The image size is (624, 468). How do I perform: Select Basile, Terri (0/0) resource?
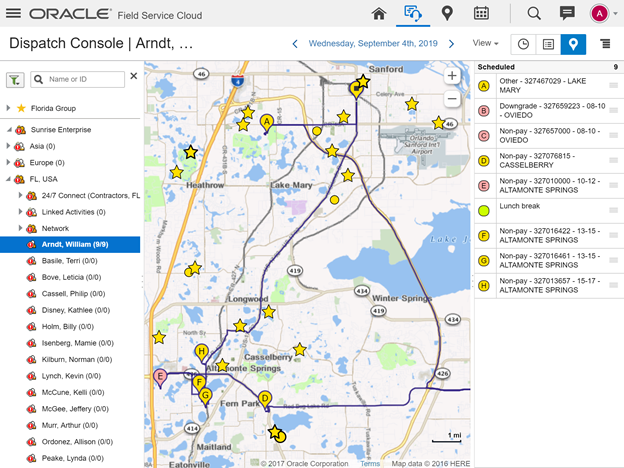[x=70, y=261]
